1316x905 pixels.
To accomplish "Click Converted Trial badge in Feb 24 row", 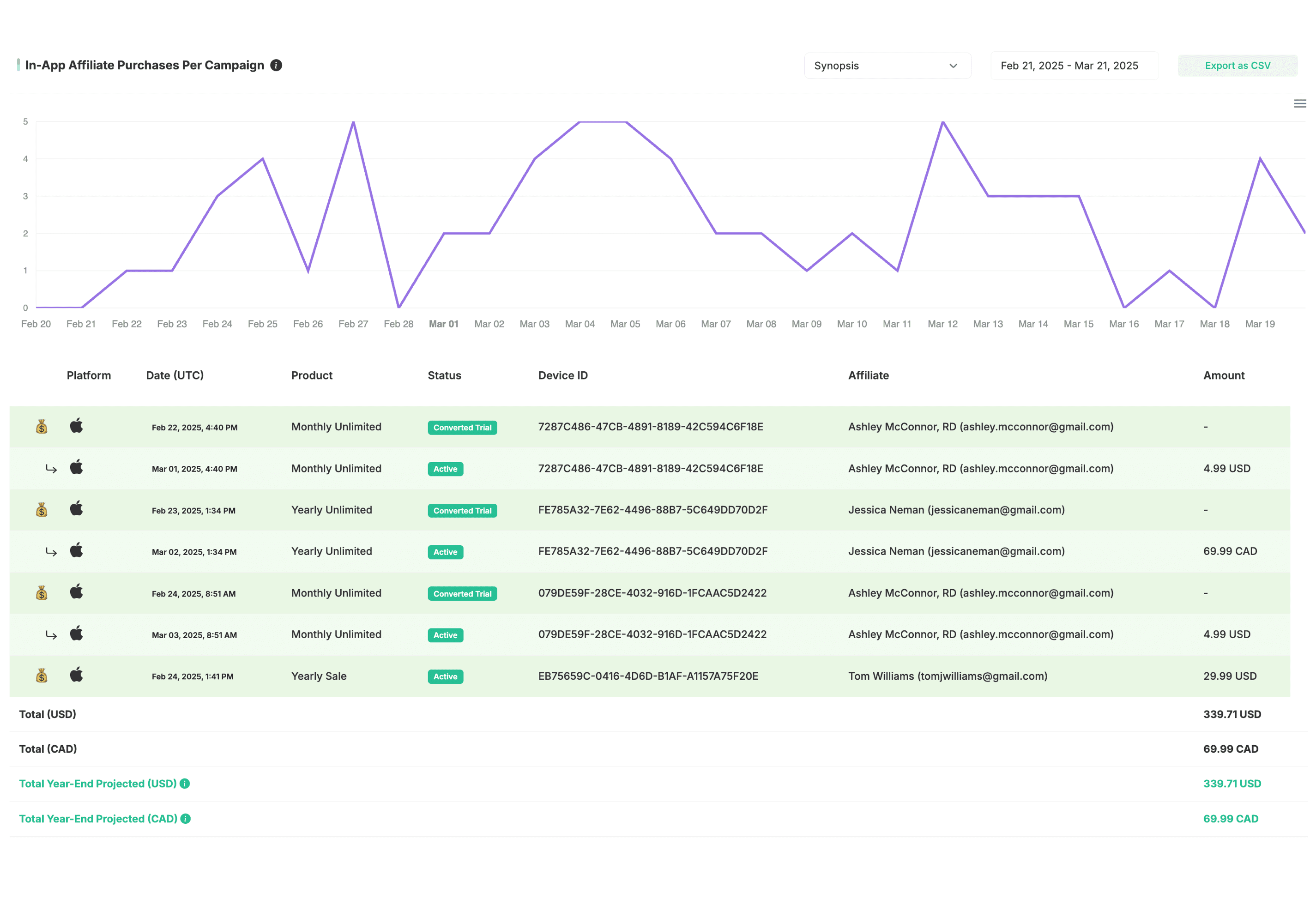I will 463,594.
